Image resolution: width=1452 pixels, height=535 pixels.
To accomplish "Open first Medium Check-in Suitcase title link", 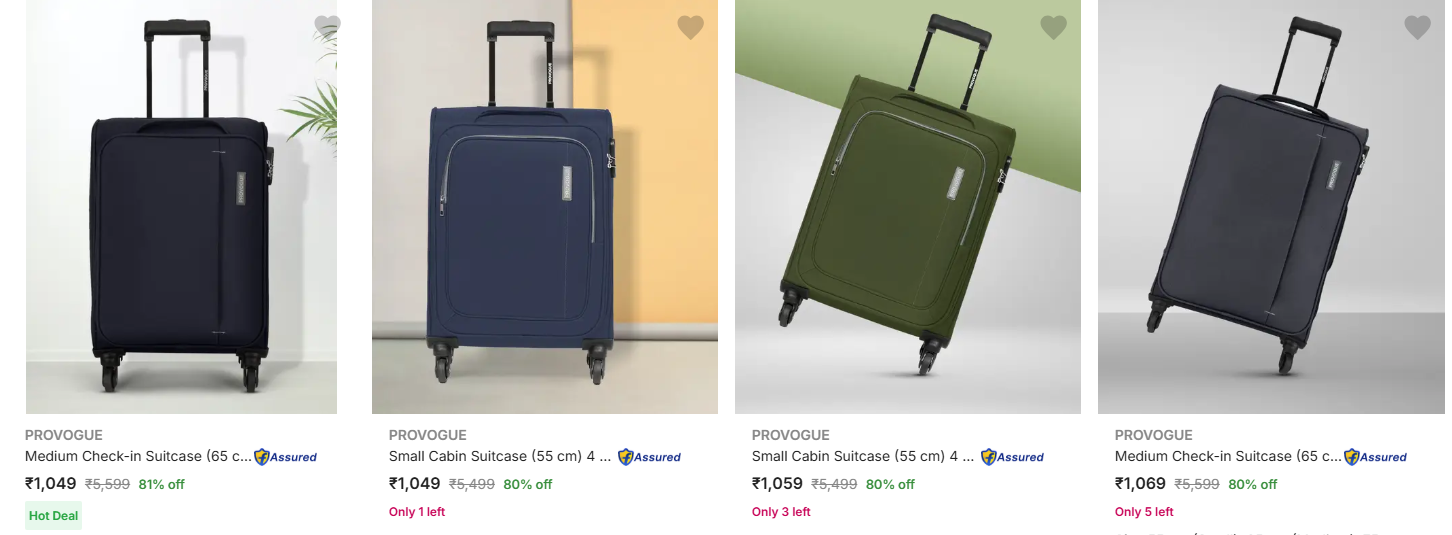I will (138, 456).
